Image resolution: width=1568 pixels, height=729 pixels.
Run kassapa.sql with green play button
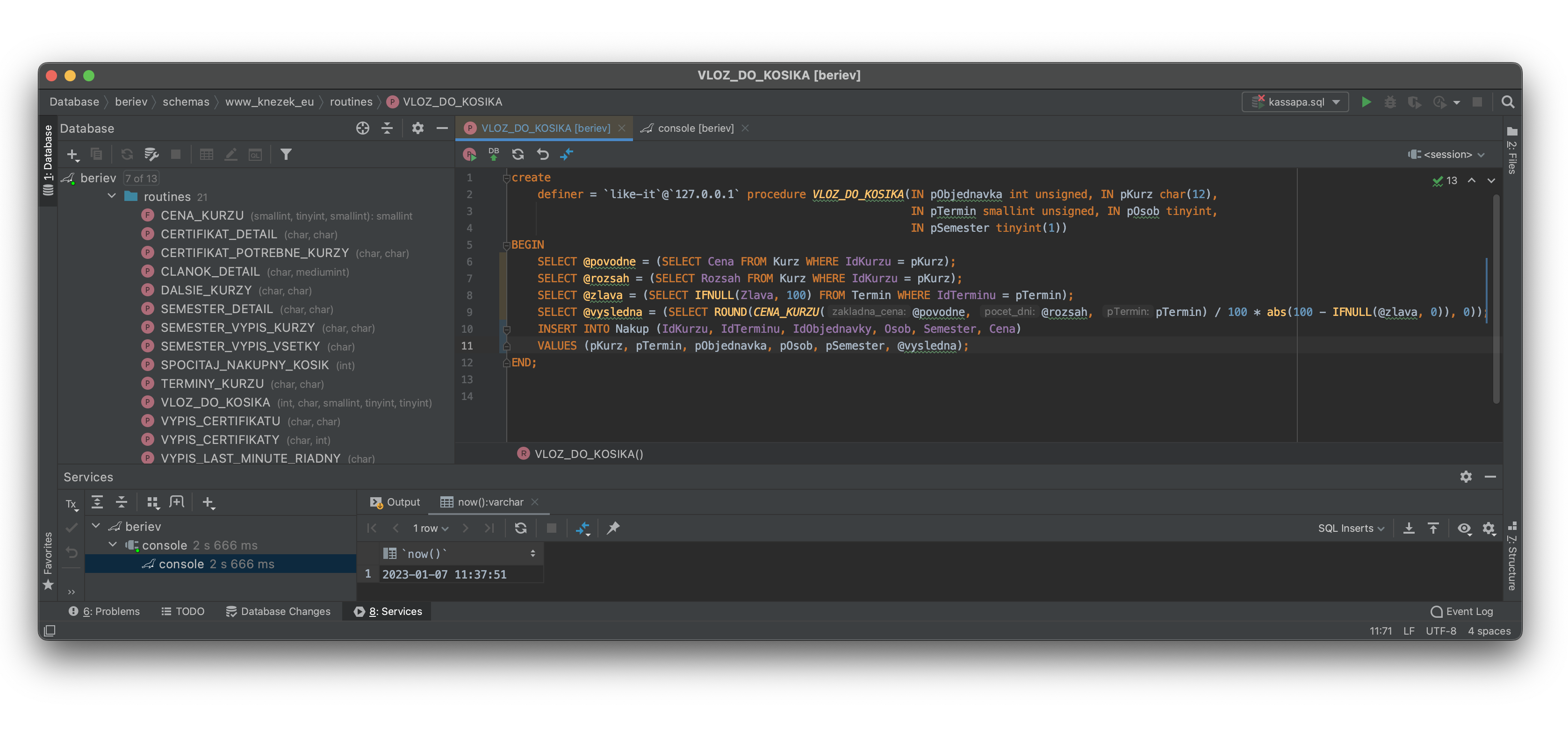coord(1367,102)
